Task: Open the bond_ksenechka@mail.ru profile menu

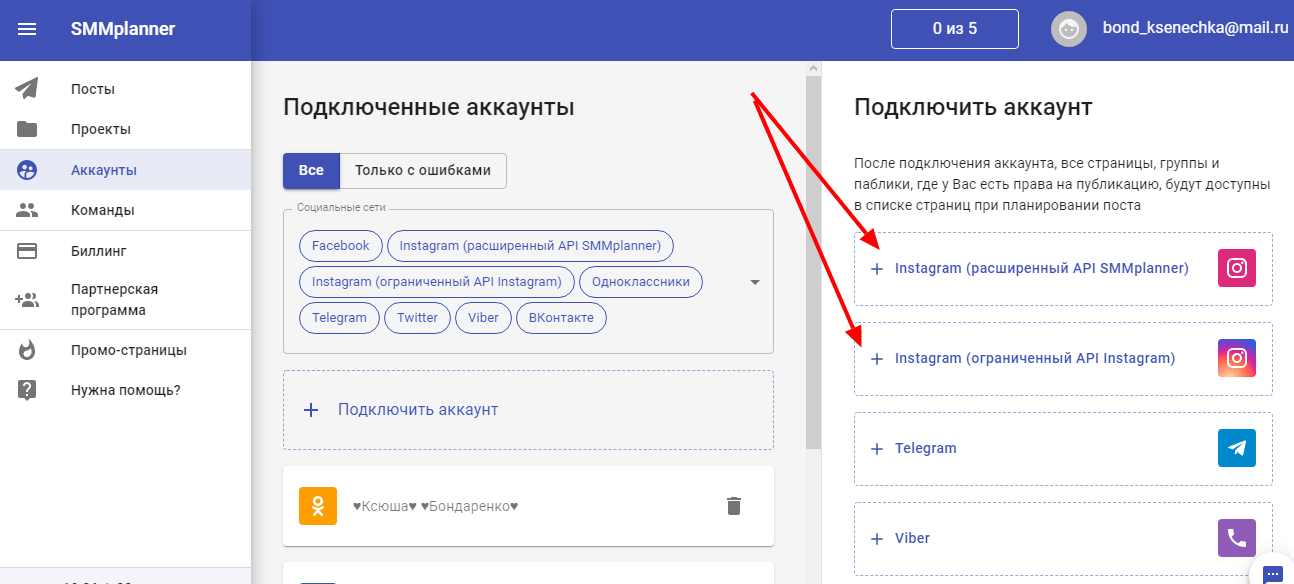Action: pos(1195,28)
